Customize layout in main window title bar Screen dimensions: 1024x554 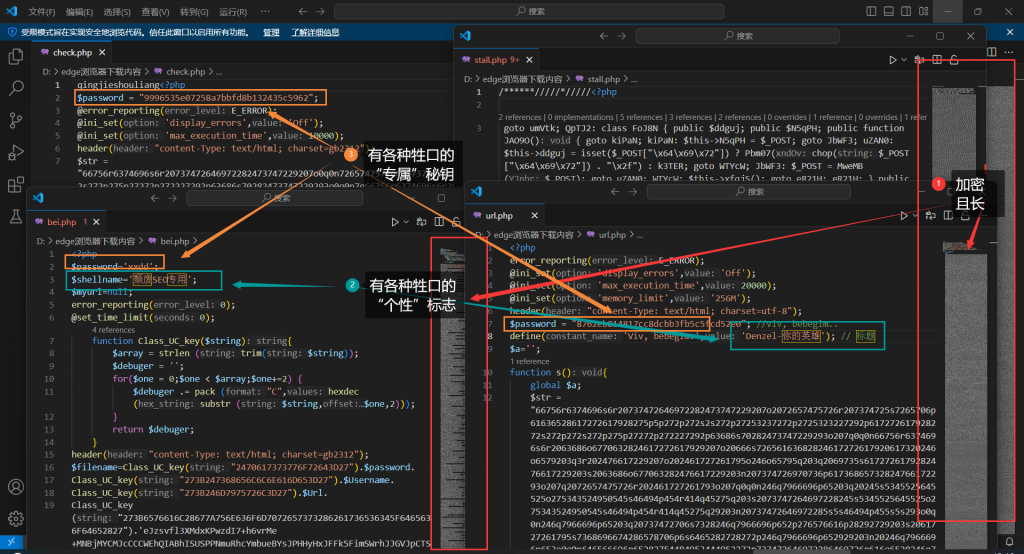tap(923, 11)
